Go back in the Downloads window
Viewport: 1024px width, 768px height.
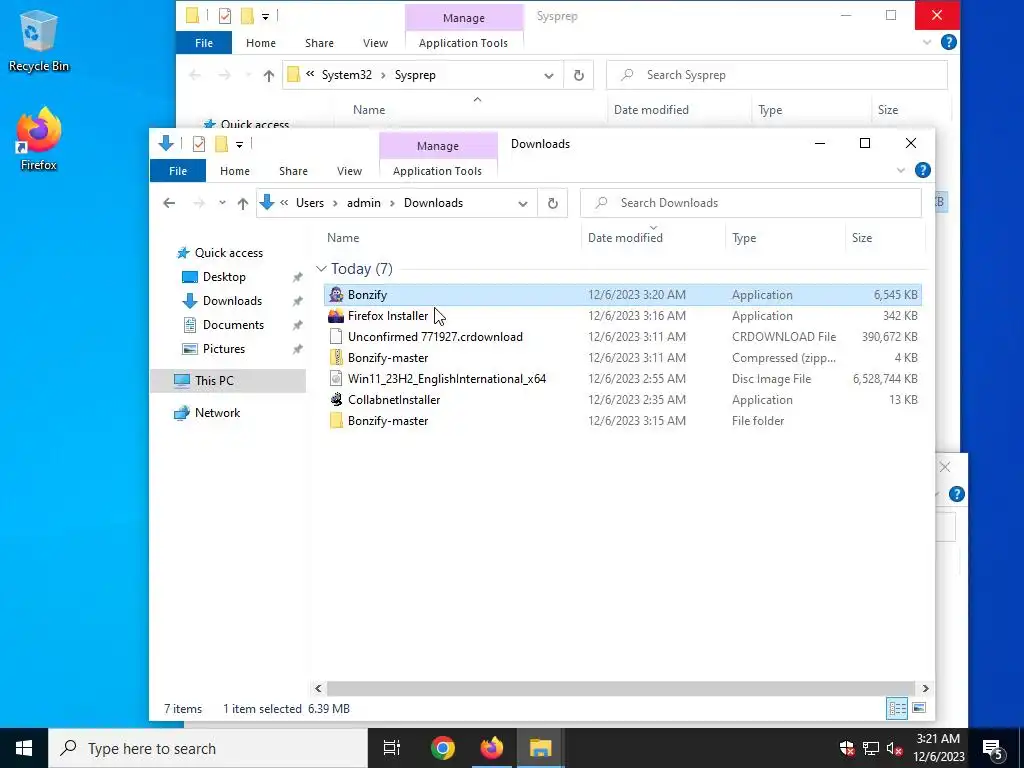click(x=169, y=203)
